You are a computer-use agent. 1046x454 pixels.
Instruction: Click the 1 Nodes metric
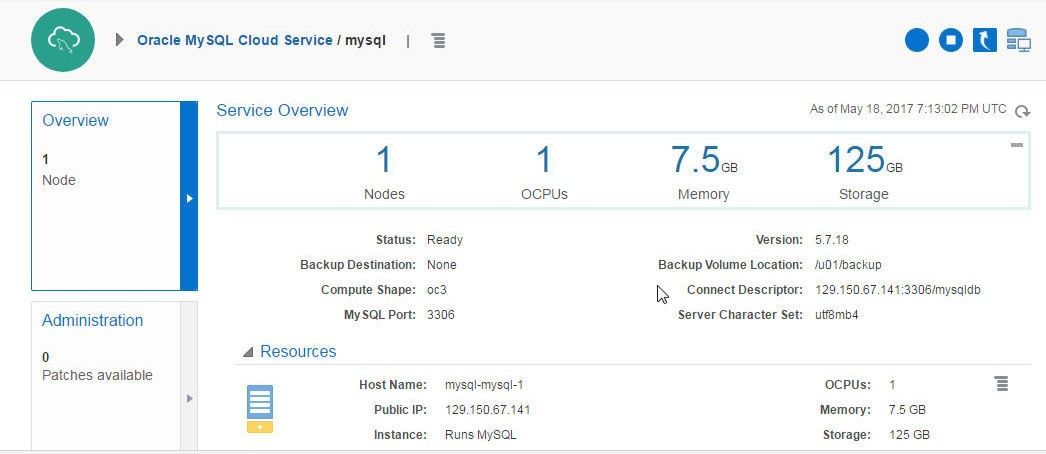[x=384, y=173]
